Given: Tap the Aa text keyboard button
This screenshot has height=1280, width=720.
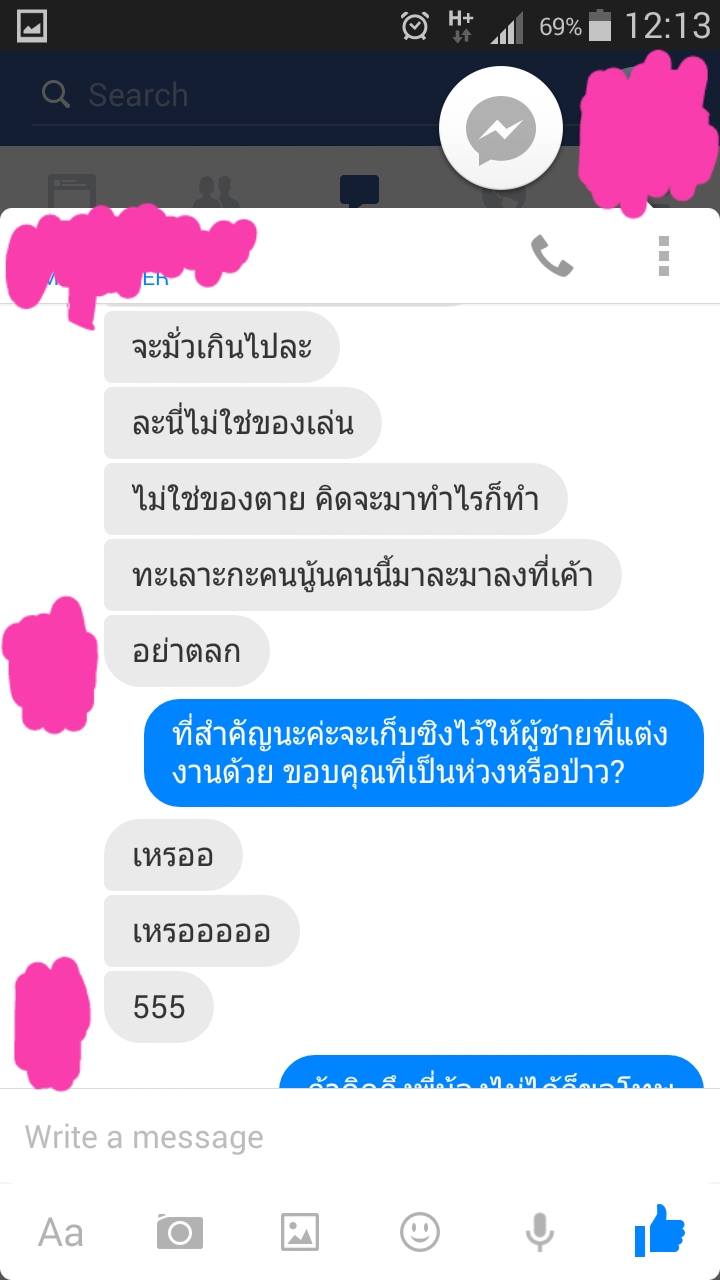Looking at the screenshot, I should click(61, 1232).
